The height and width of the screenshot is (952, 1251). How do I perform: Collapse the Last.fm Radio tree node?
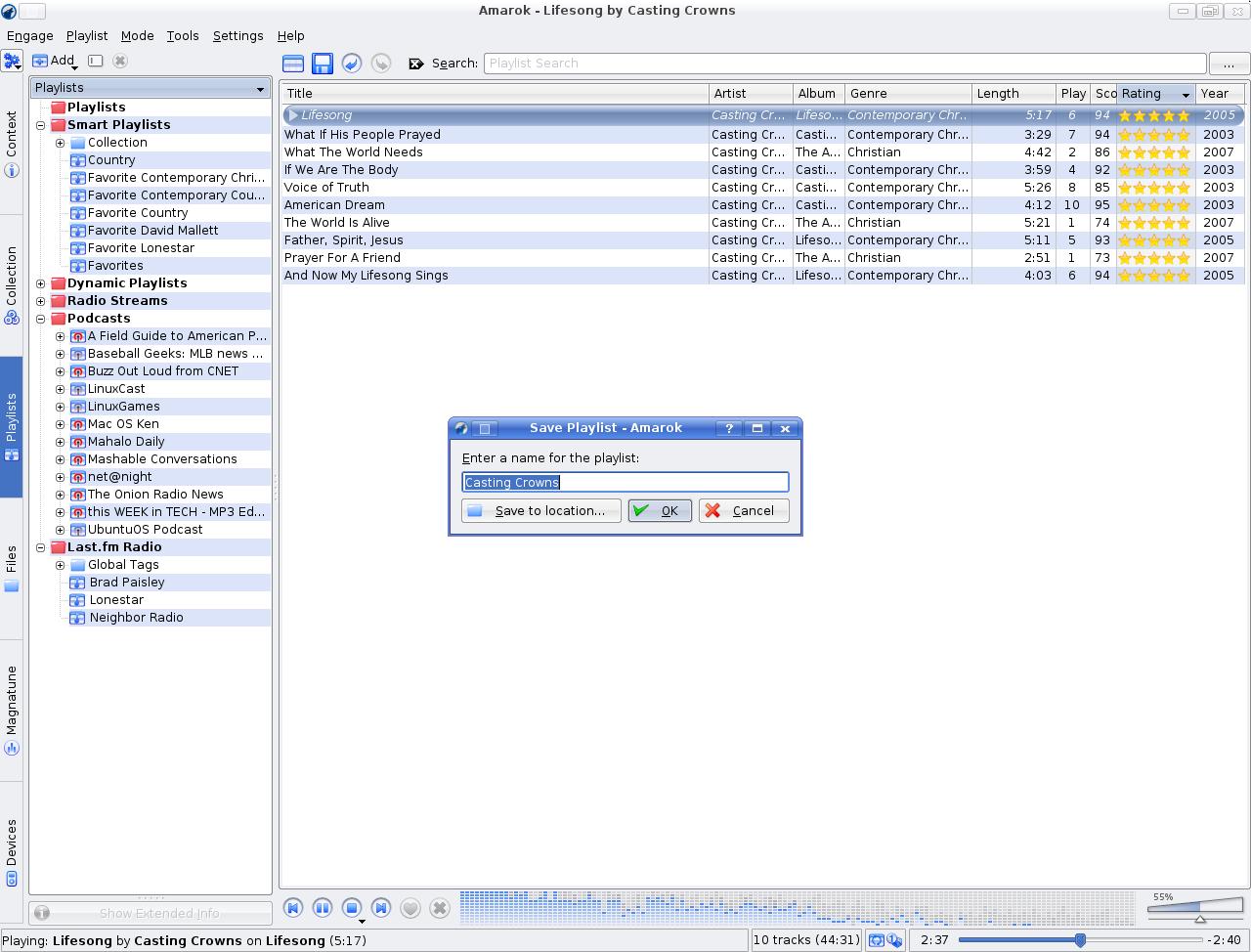[x=41, y=547]
